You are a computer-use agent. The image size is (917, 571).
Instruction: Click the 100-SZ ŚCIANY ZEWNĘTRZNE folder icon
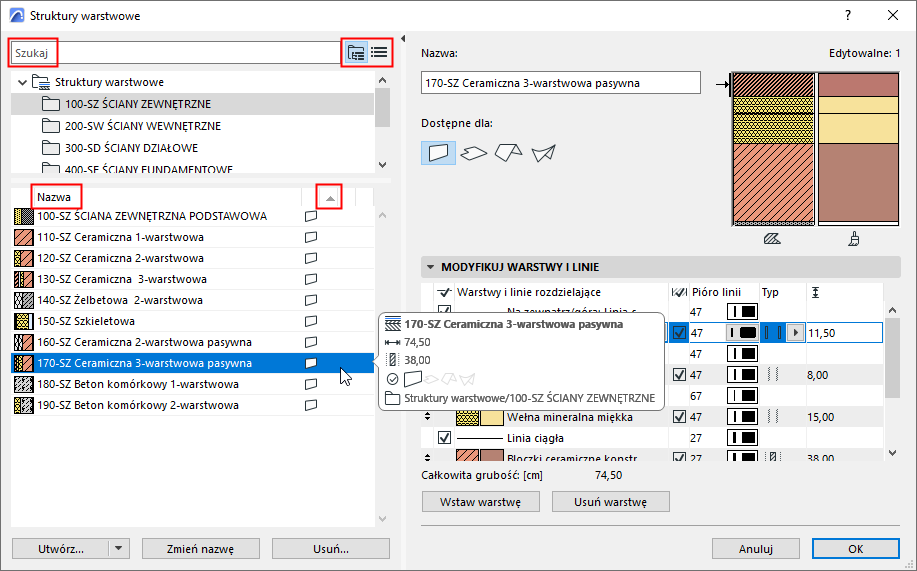tap(51, 104)
